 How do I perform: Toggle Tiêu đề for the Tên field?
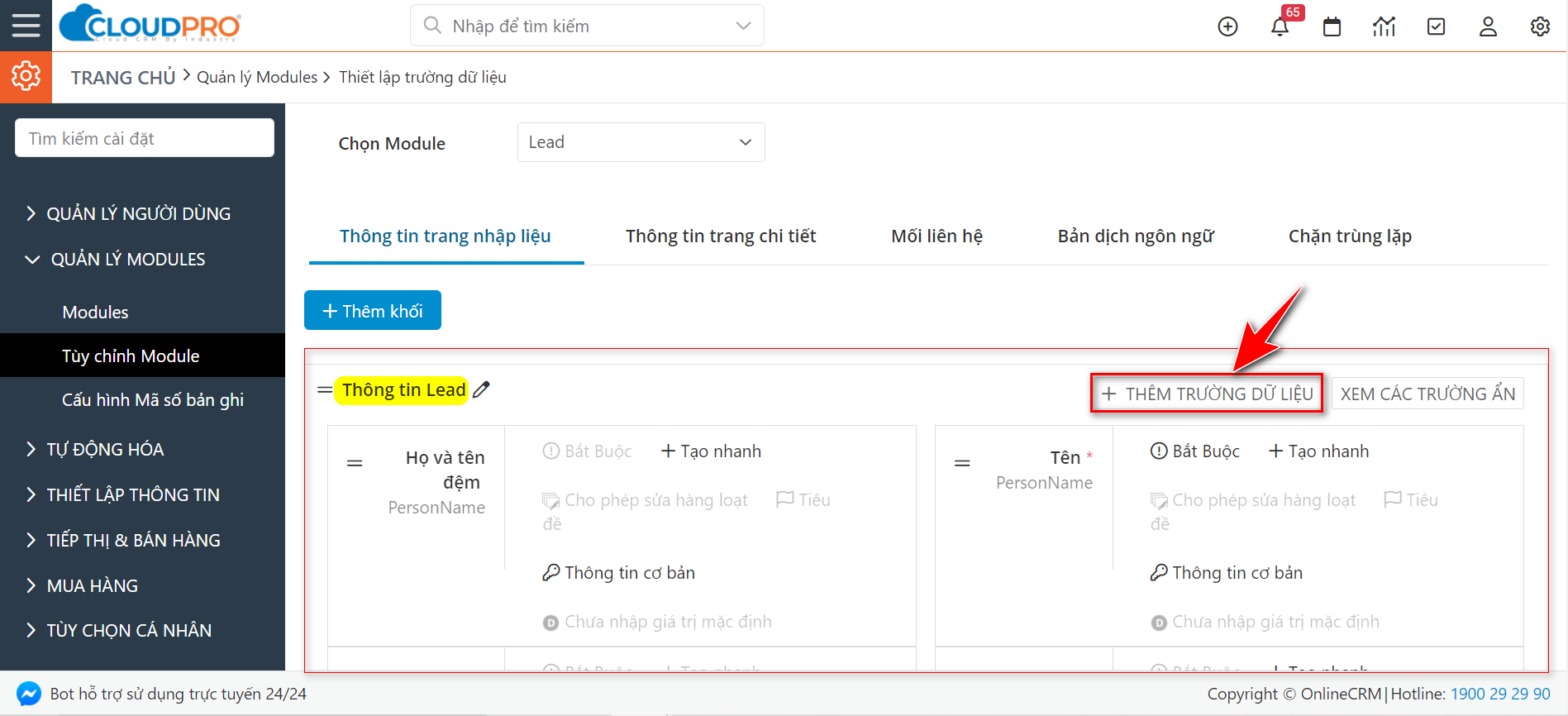pos(1411,500)
